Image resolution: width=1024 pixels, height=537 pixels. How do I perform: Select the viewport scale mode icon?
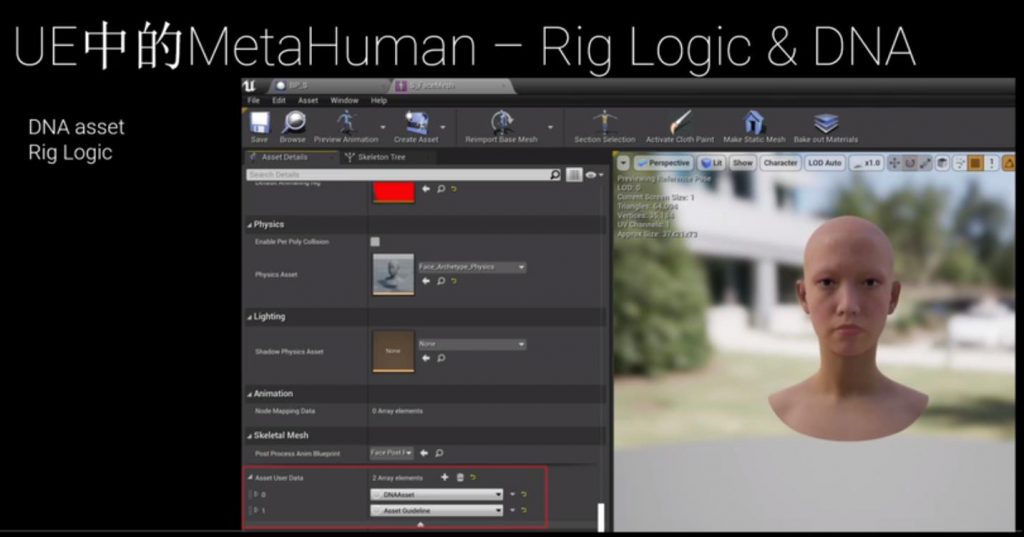pyautogui.click(x=925, y=163)
